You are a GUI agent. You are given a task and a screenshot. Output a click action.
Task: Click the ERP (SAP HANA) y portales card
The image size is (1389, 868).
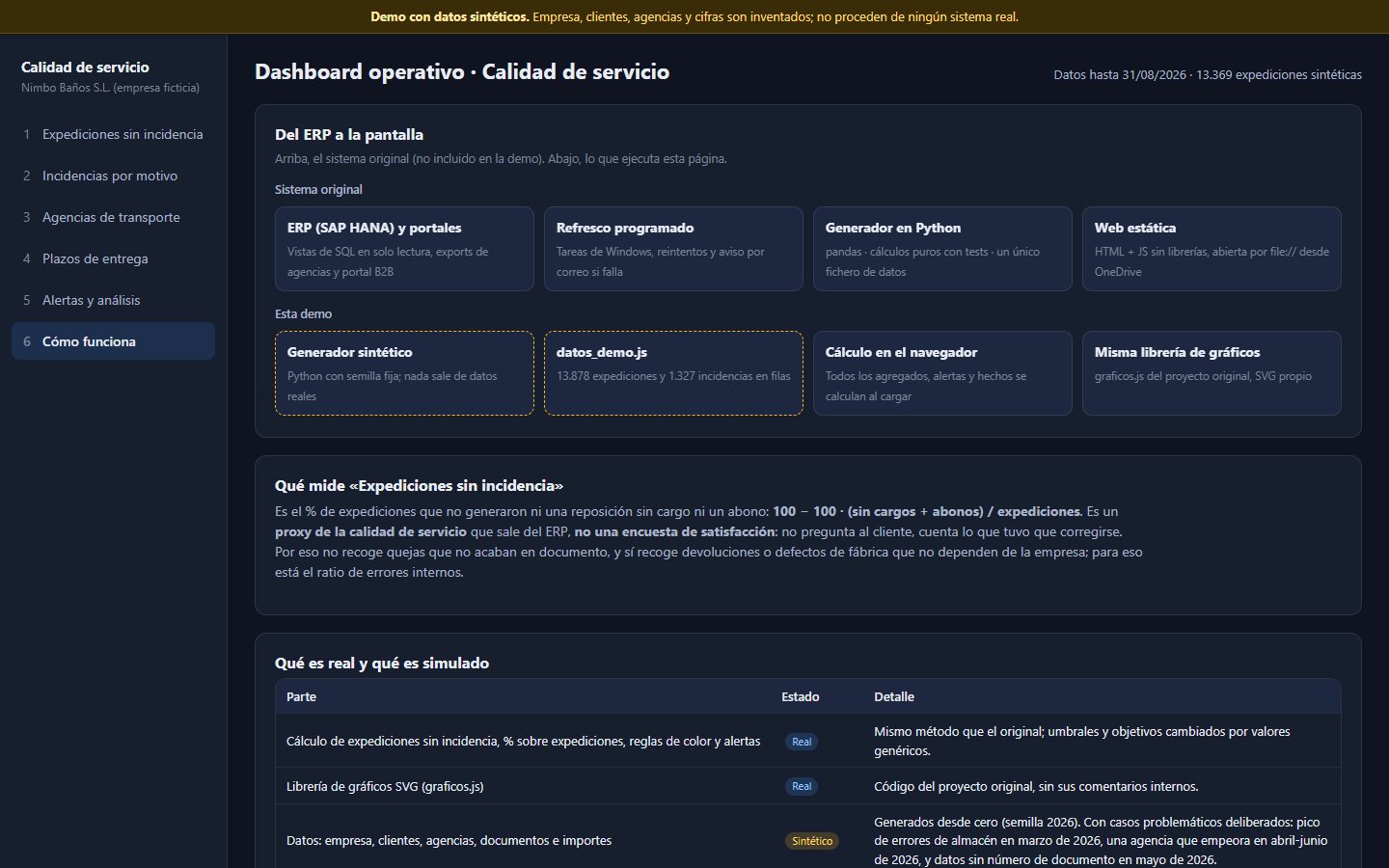[404, 249]
